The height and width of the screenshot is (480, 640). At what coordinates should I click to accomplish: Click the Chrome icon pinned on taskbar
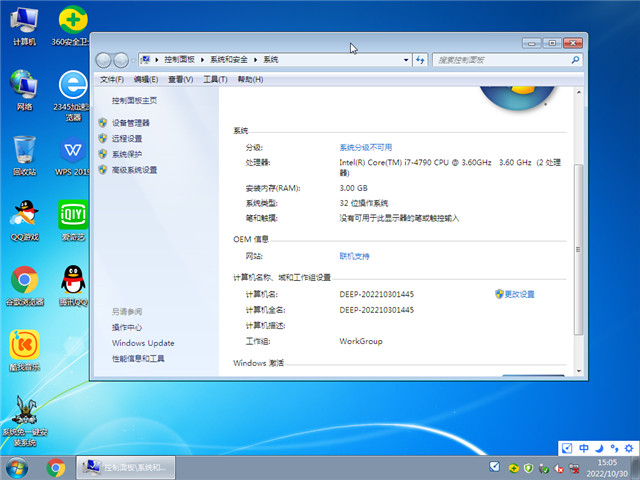(x=56, y=467)
